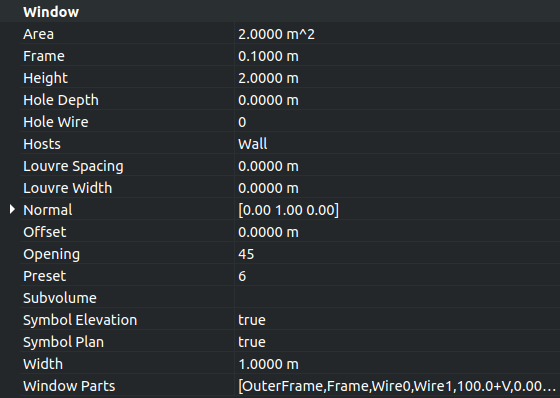This screenshot has height=398, width=560.
Task: Edit the Hole Depth value
Action: [397, 100]
